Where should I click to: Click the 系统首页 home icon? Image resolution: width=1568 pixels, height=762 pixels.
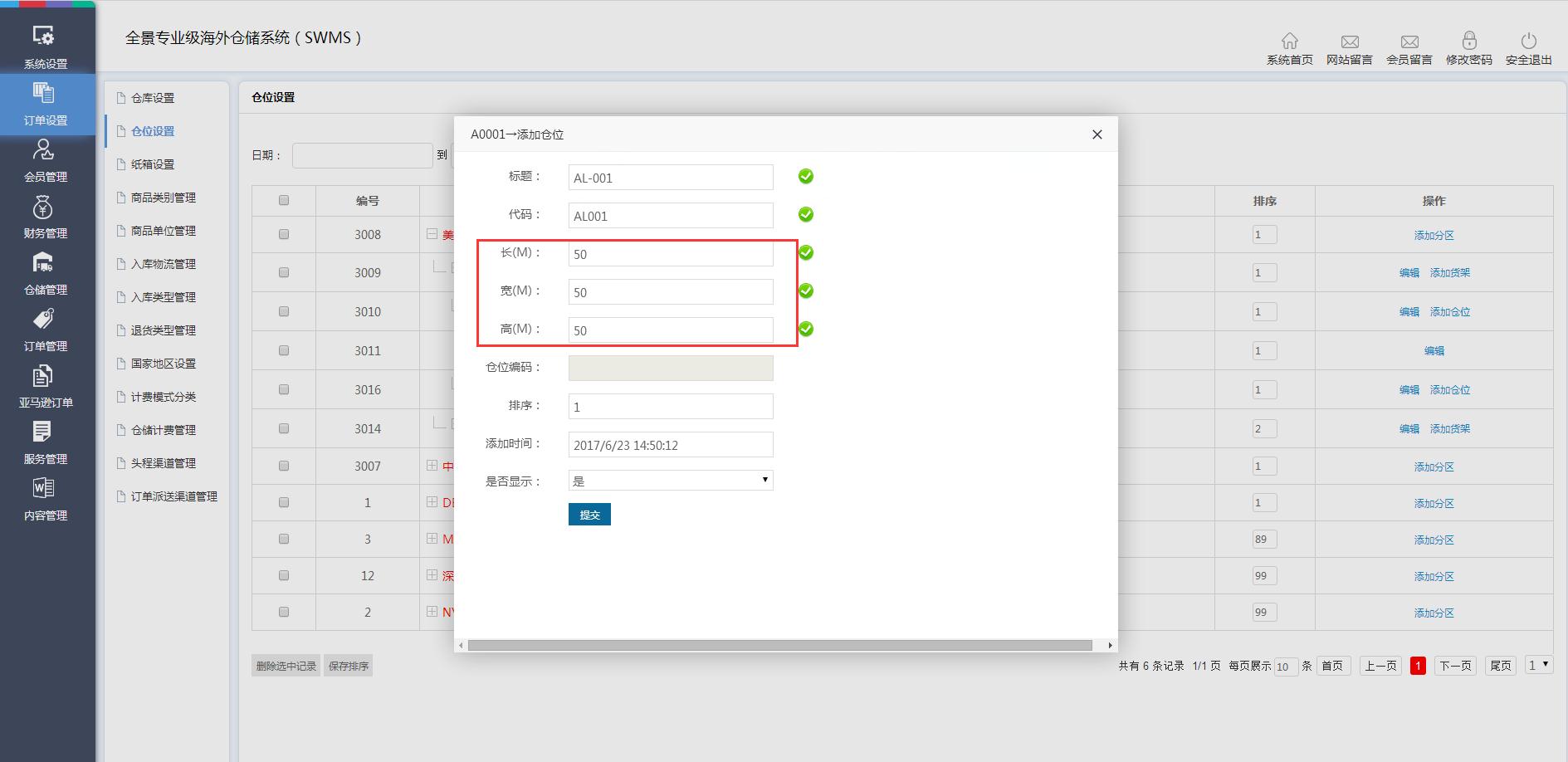(x=1289, y=42)
